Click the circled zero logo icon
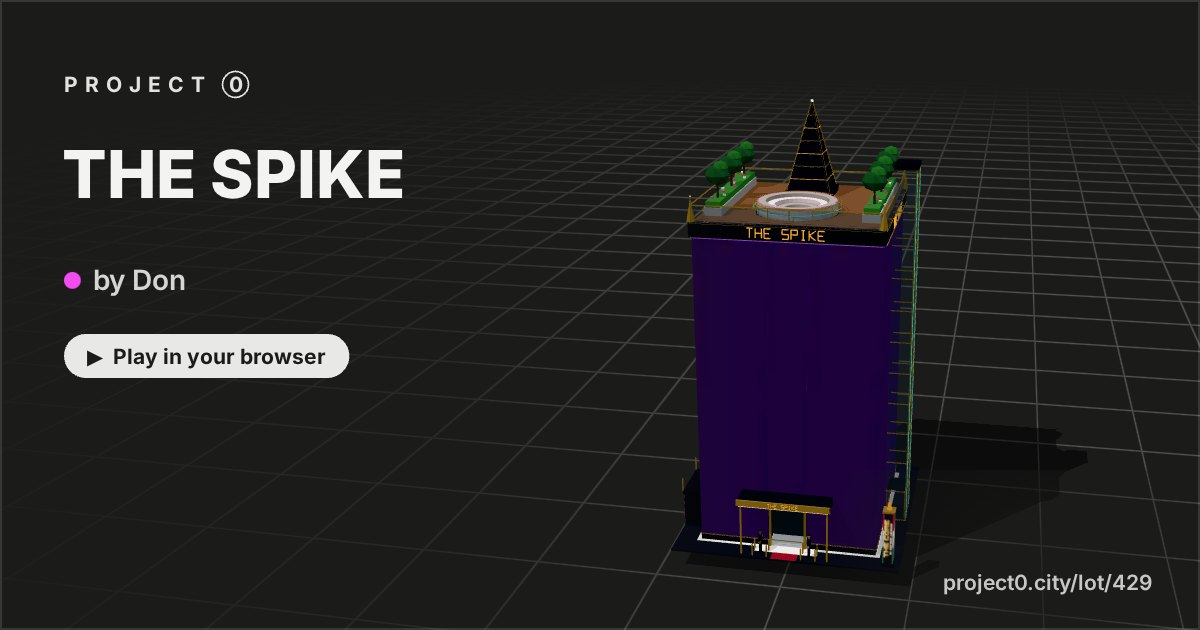The height and width of the screenshot is (630, 1200). click(236, 85)
